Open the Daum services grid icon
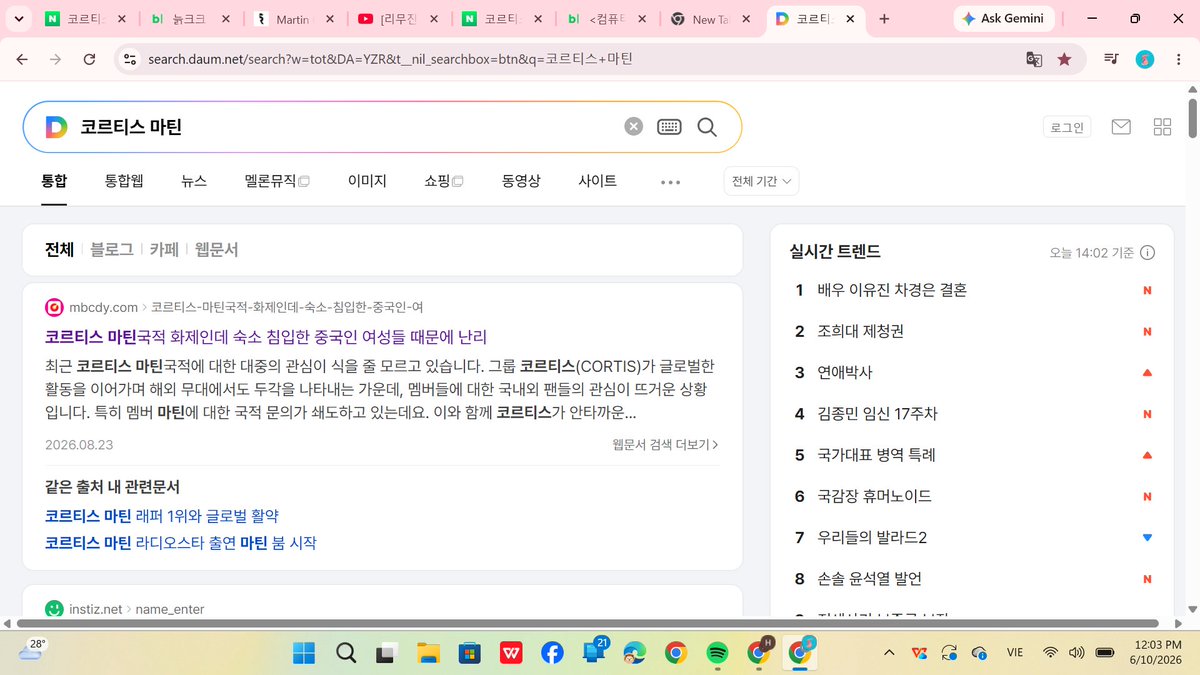Viewport: 1200px width, 675px height. tap(1162, 127)
